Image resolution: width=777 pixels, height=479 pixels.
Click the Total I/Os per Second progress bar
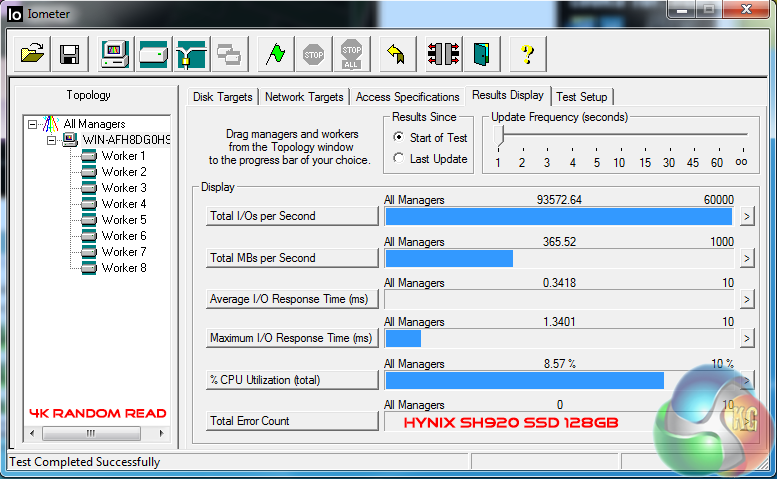pos(559,217)
